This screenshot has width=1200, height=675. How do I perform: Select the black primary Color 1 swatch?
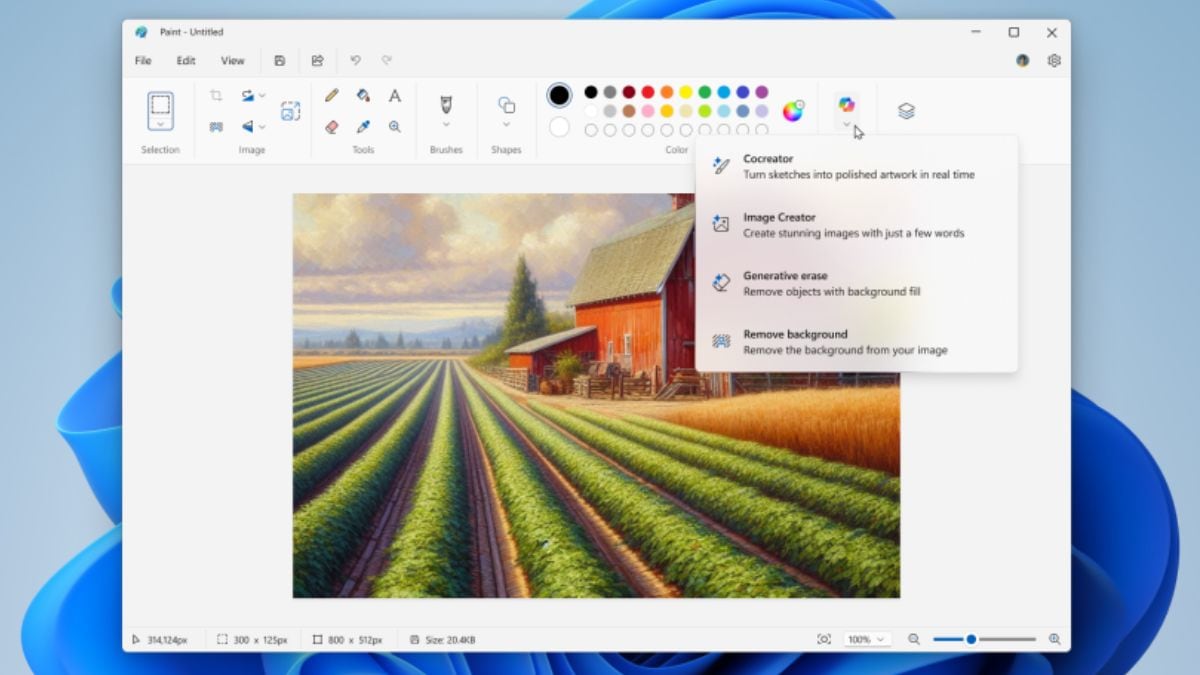[559, 95]
